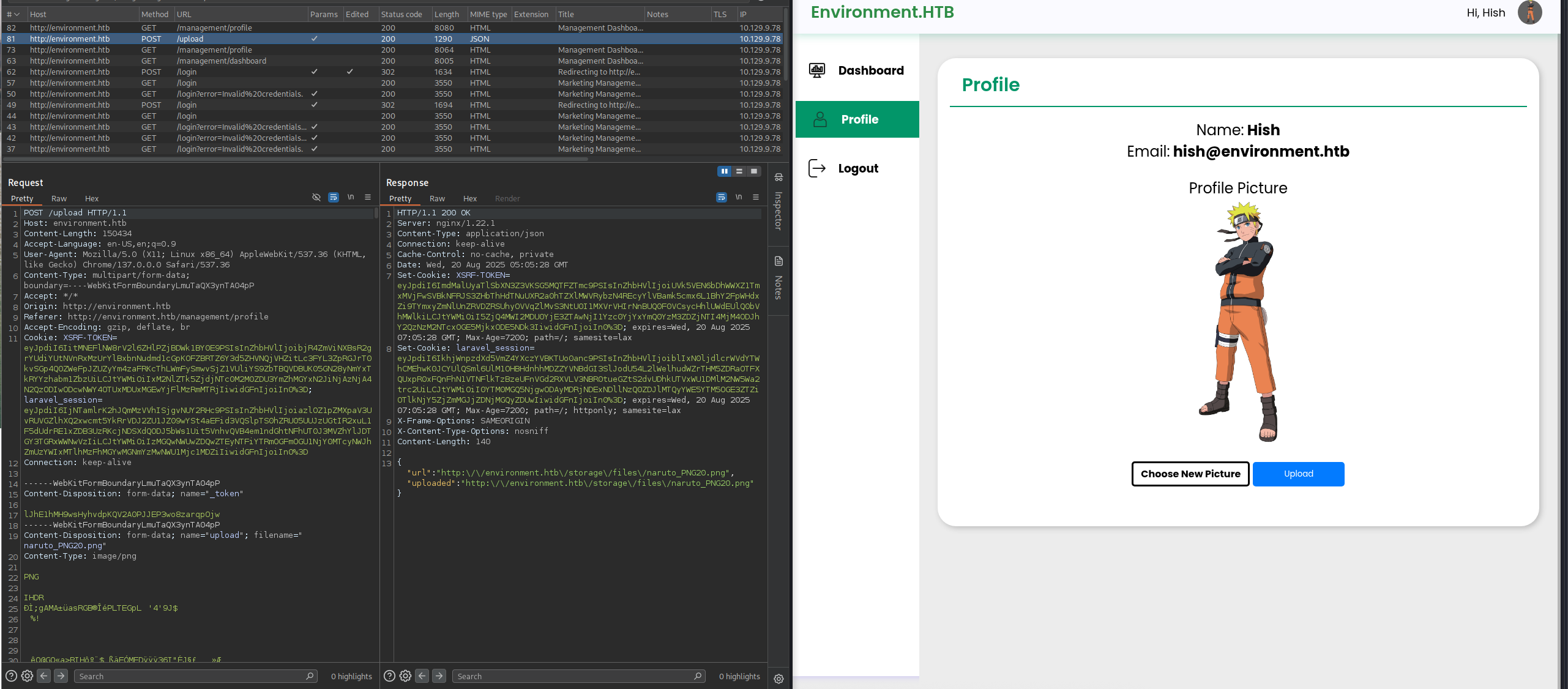
Task: Toggle \n newline display in Response pane
Action: (739, 197)
